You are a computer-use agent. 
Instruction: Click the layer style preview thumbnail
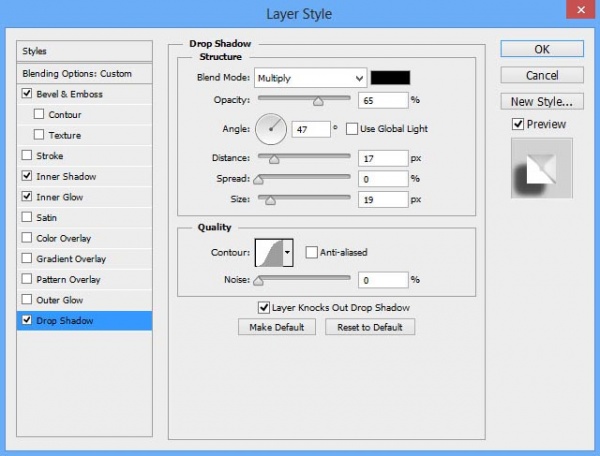[542, 168]
